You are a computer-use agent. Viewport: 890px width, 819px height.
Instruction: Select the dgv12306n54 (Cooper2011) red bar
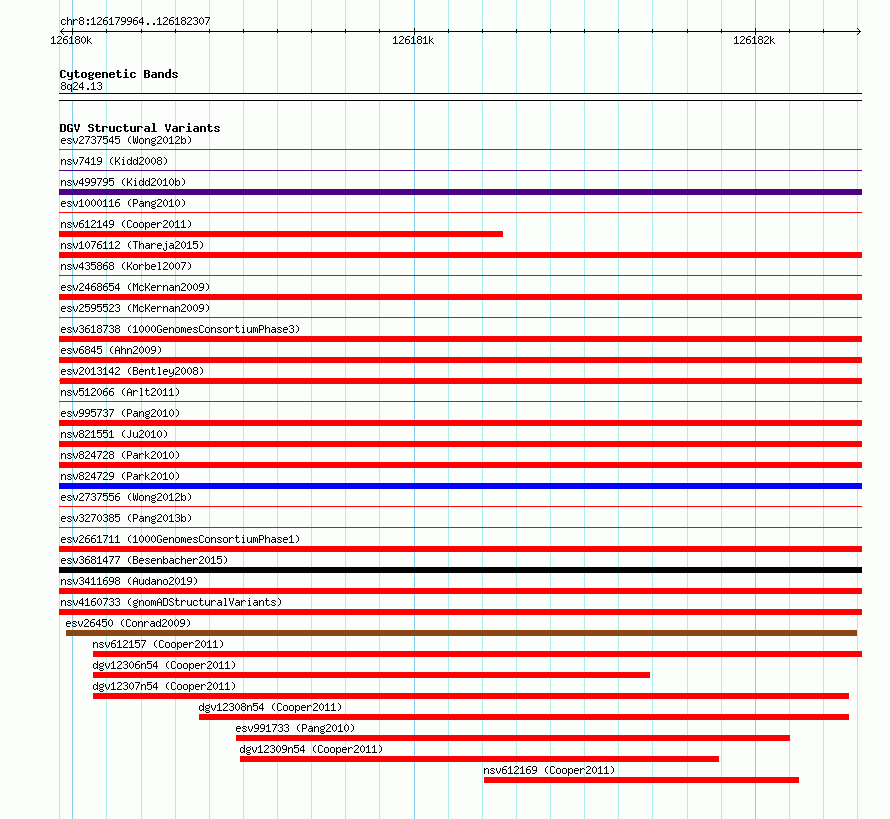[x=371, y=675]
